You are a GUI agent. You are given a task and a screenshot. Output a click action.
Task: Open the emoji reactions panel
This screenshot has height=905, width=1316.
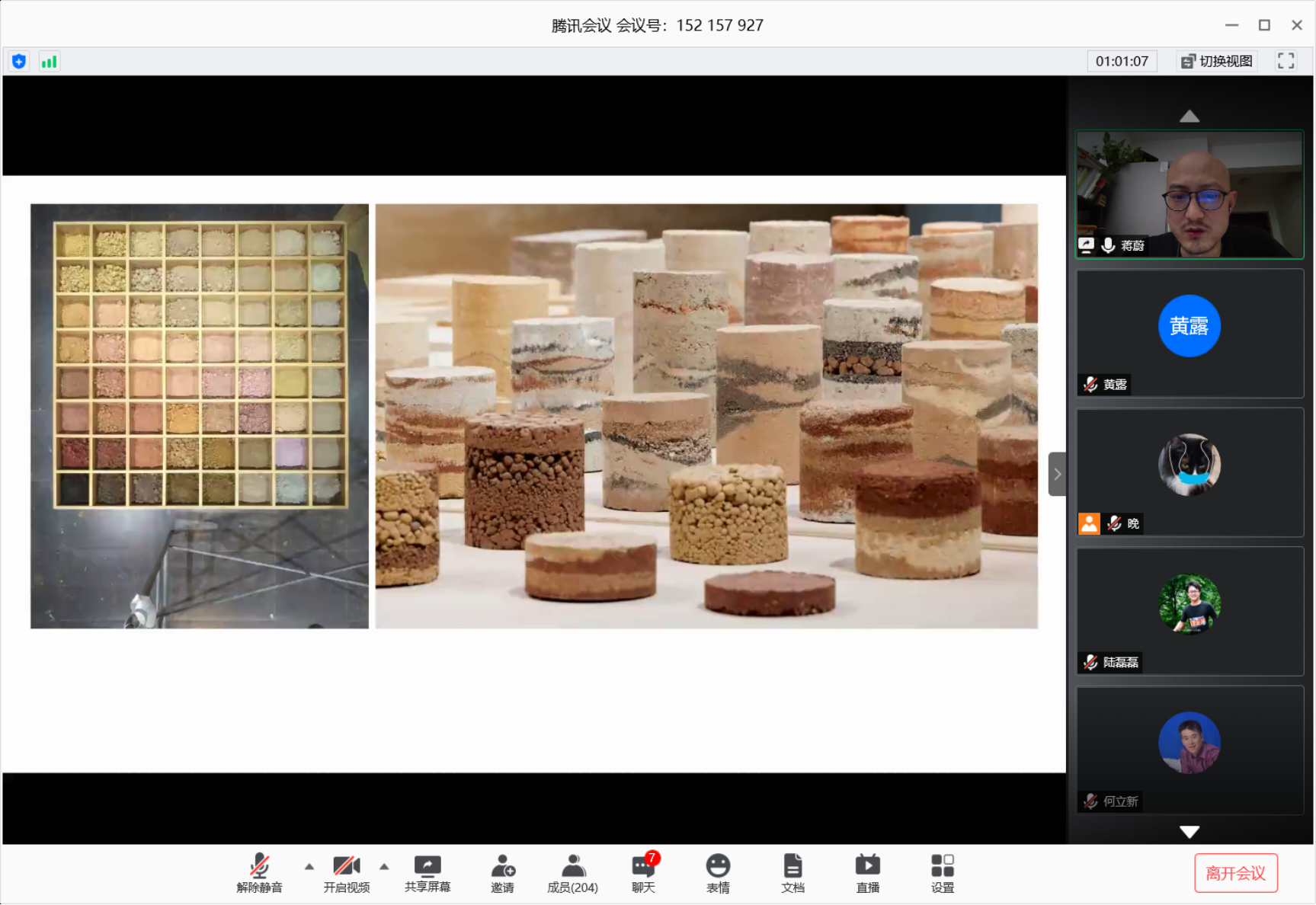click(717, 873)
